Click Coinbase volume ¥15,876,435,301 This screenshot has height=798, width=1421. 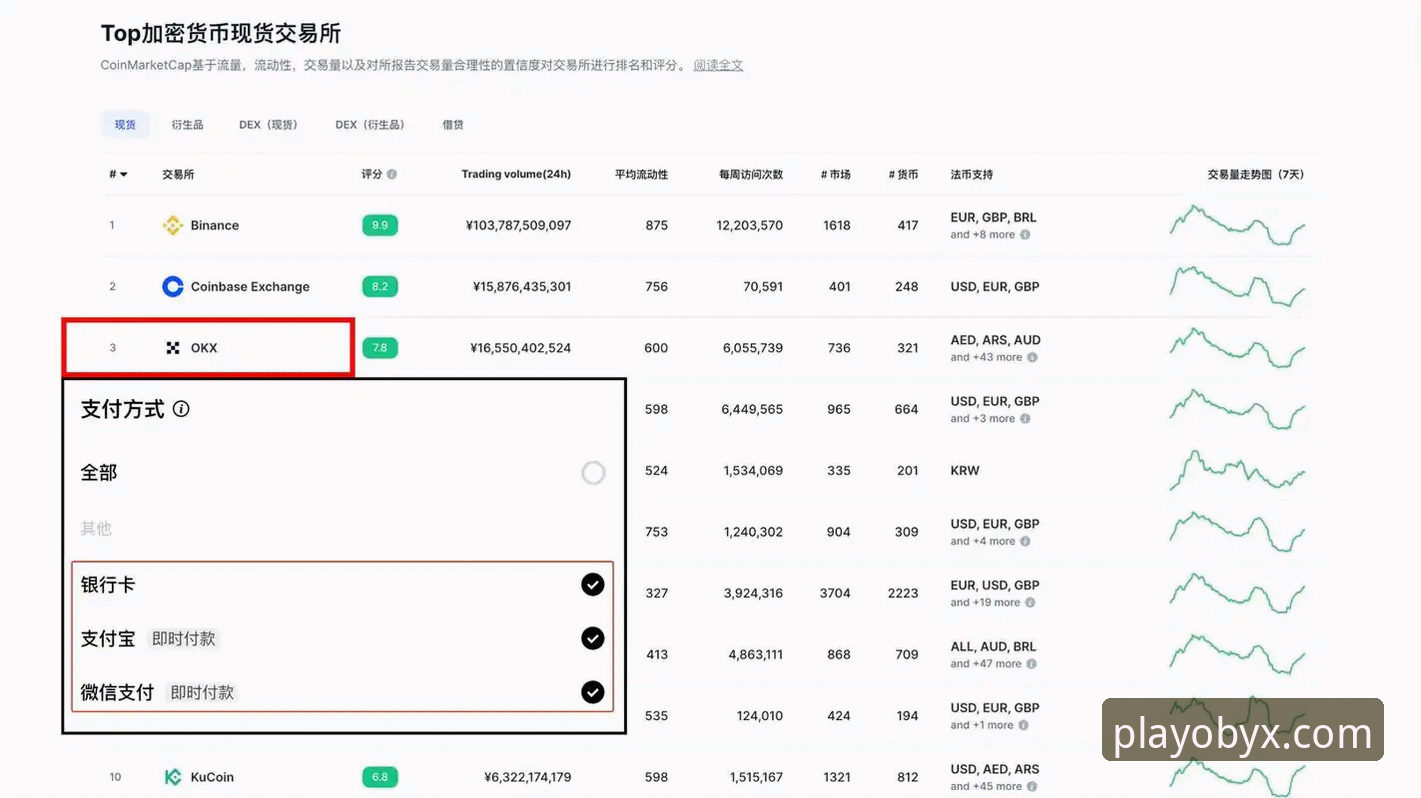point(522,286)
